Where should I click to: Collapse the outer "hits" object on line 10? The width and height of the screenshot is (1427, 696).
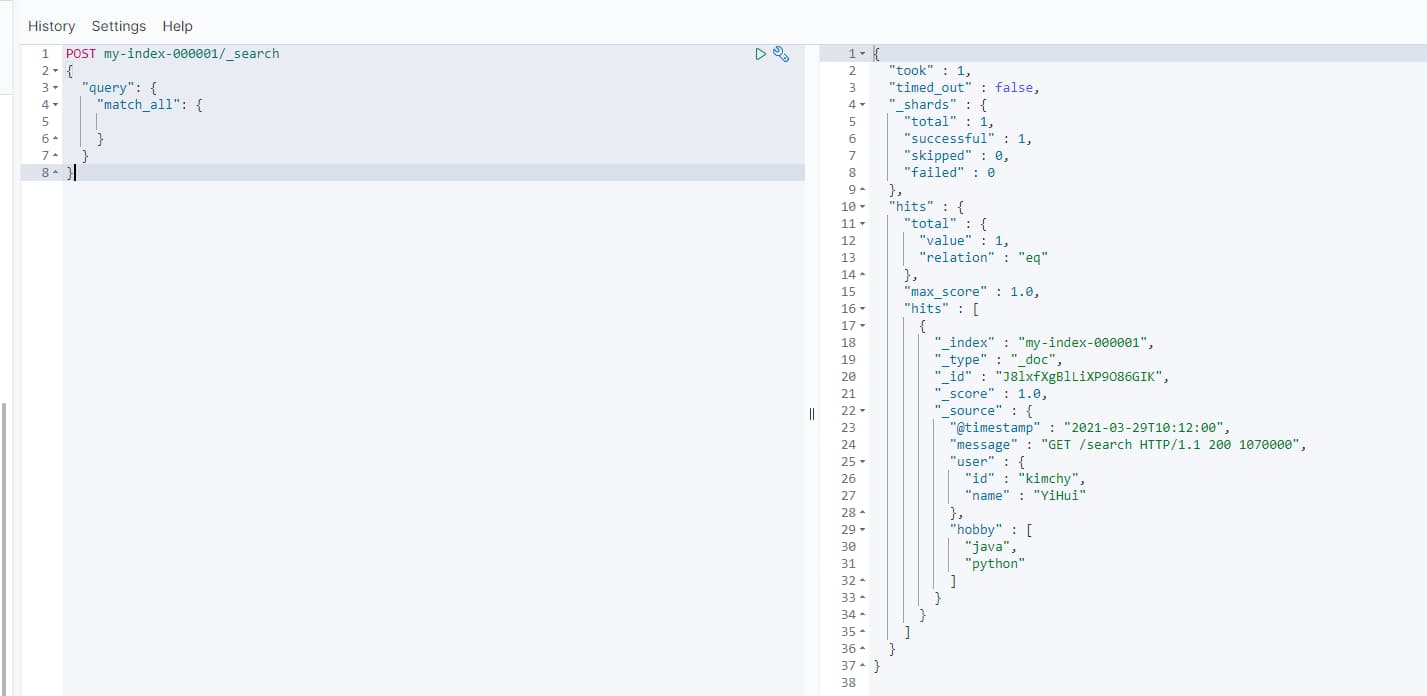coord(862,207)
